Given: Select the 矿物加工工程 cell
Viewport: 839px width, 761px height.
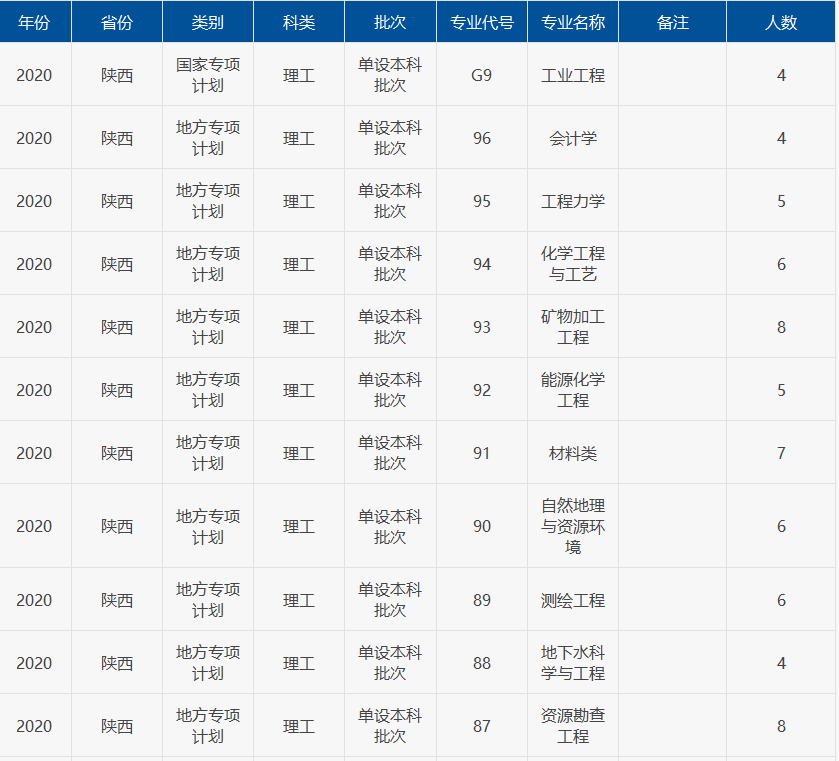Looking at the screenshot, I should pos(573,327).
